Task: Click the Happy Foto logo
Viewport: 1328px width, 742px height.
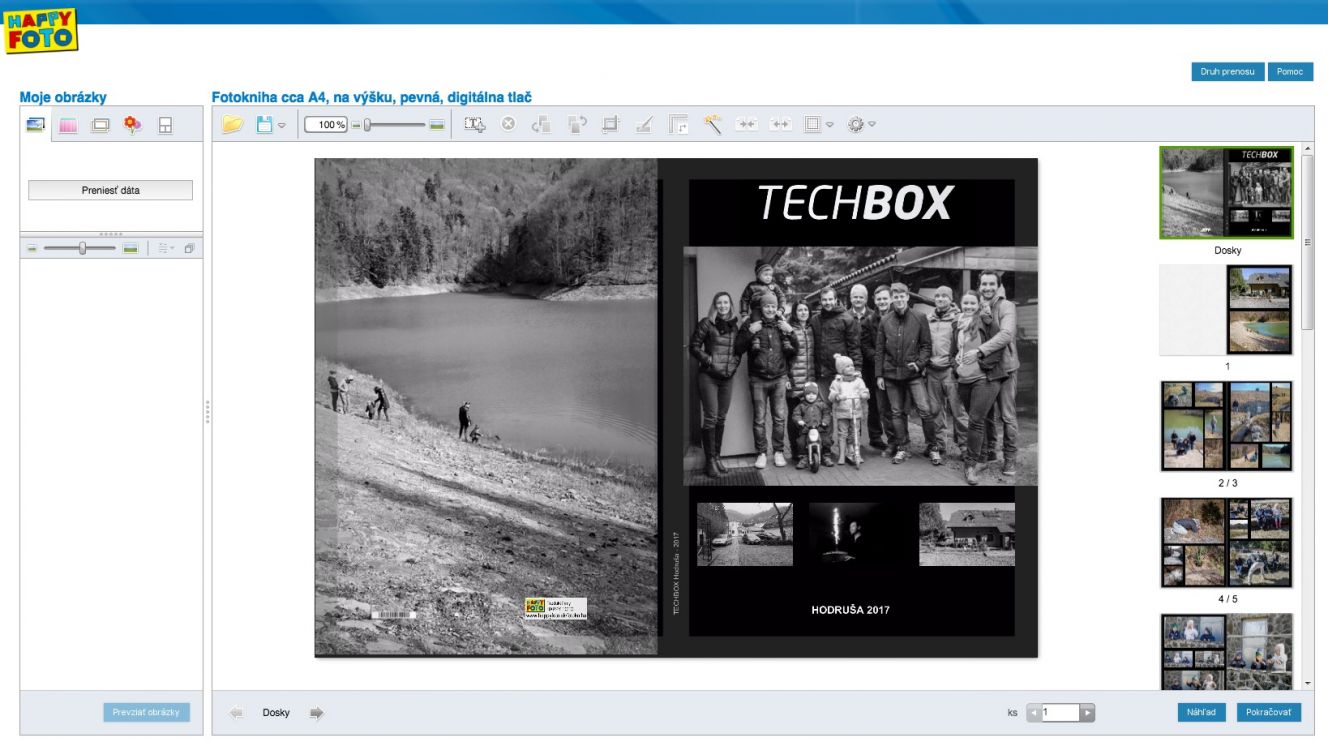Action: pyautogui.click(x=40, y=30)
